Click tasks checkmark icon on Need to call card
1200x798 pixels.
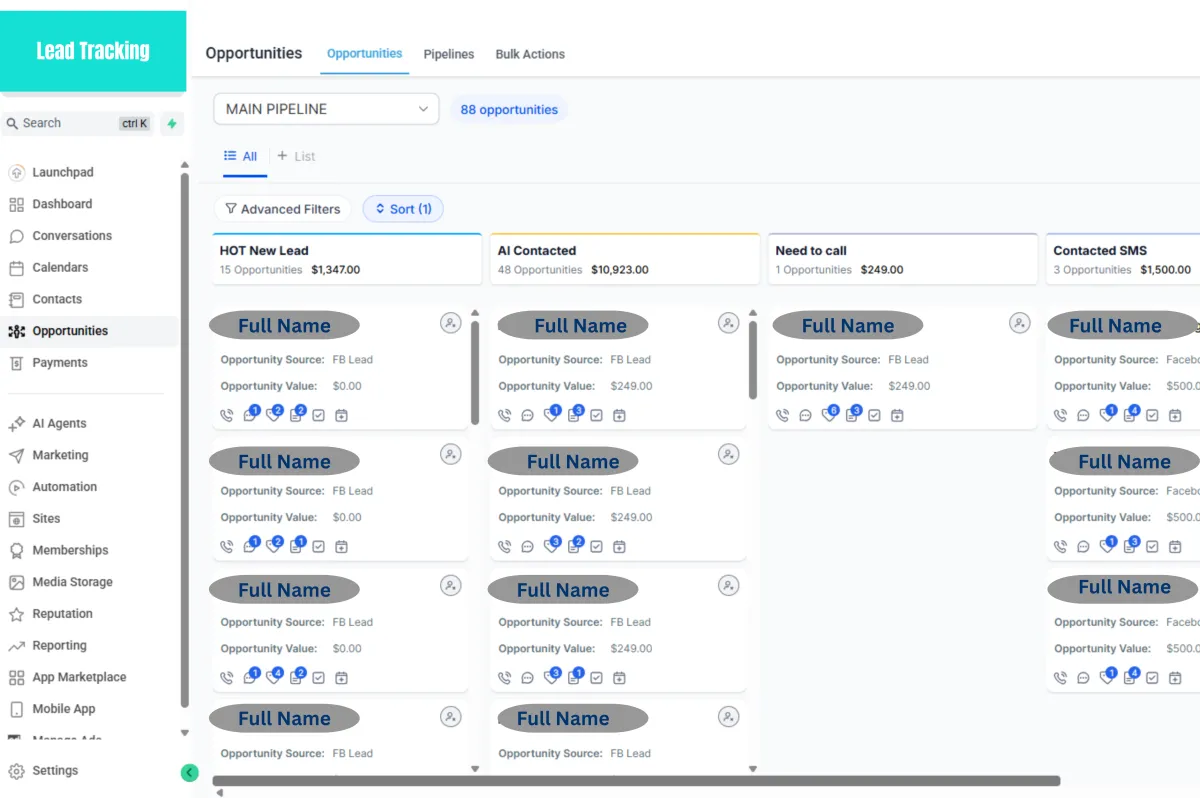[874, 415]
